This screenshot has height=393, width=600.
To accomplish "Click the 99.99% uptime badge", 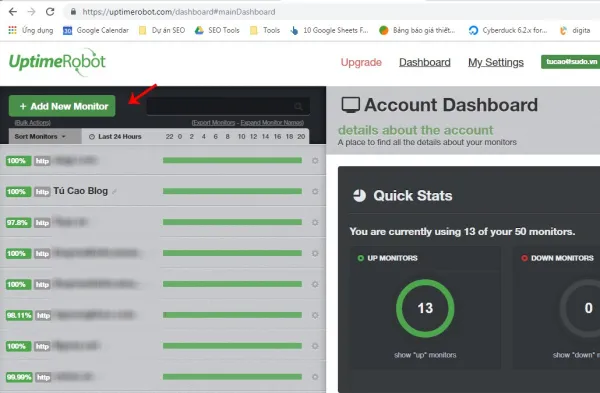I will coord(19,377).
